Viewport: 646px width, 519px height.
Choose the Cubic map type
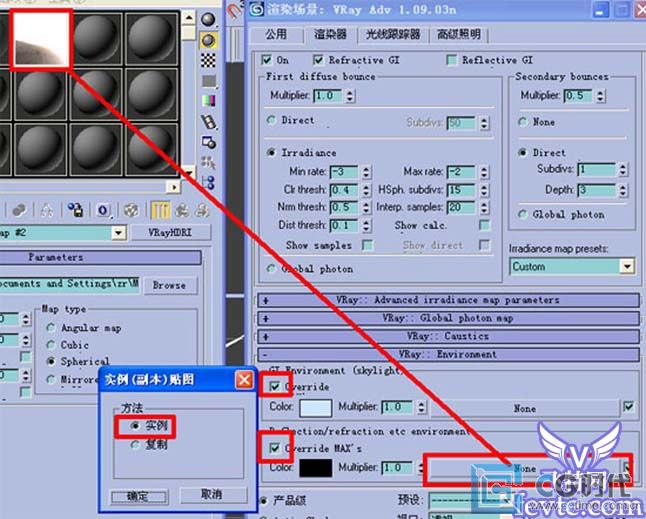click(x=51, y=345)
